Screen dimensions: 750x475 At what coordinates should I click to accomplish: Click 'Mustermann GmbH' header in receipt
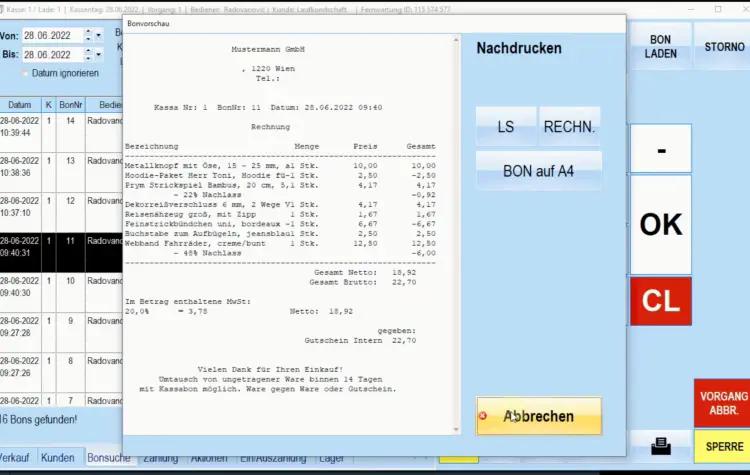click(268, 49)
